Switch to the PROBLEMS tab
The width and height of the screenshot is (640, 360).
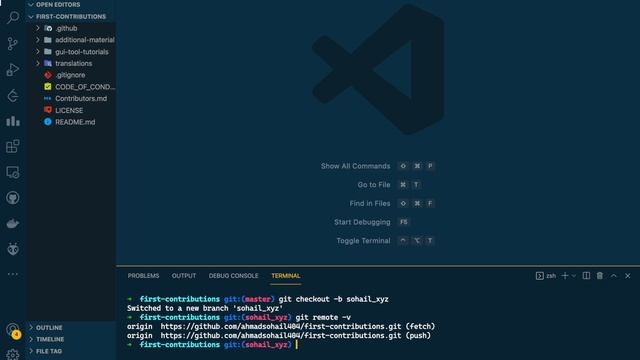(143, 276)
